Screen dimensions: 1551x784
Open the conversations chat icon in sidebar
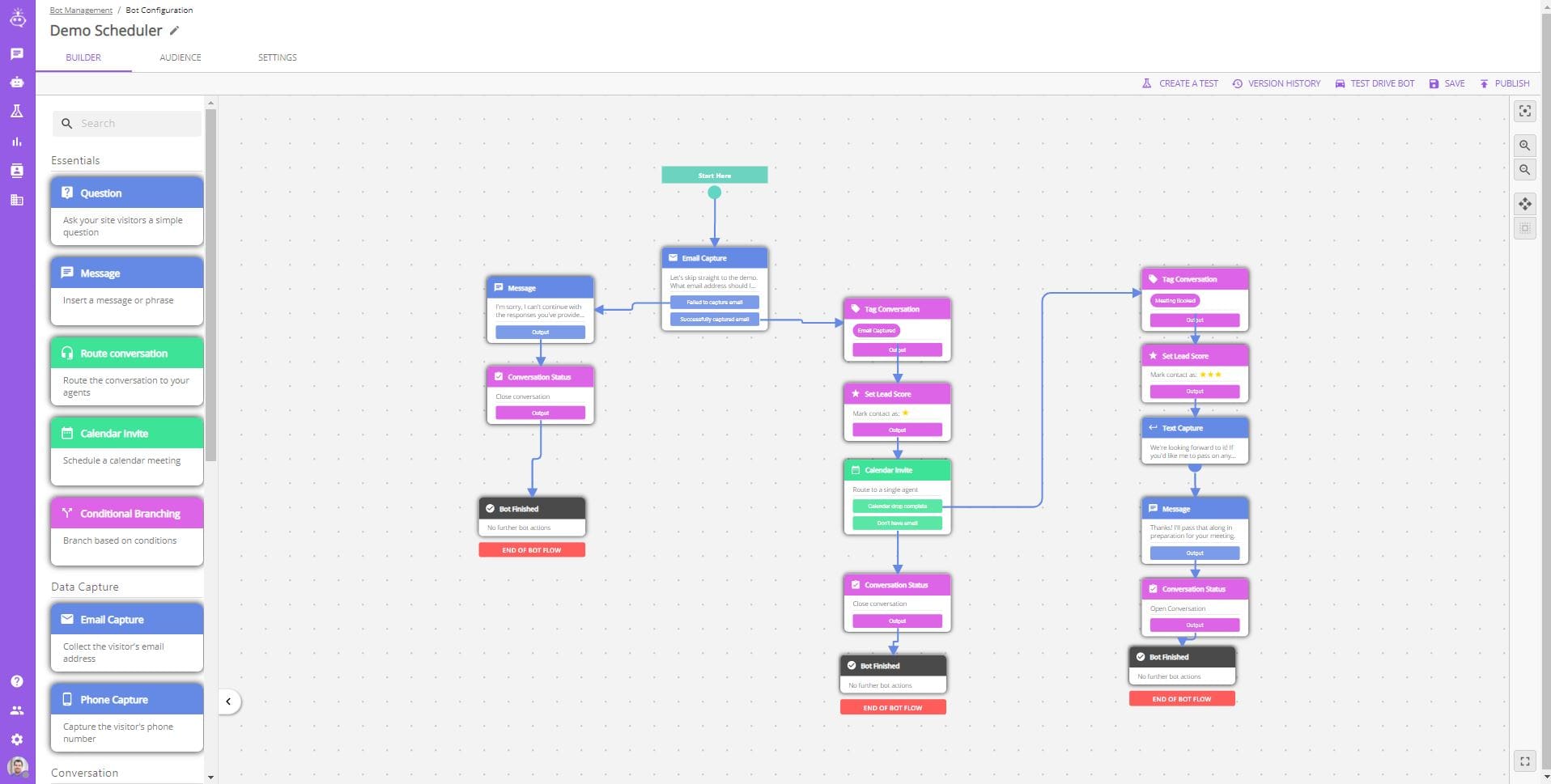click(x=17, y=54)
